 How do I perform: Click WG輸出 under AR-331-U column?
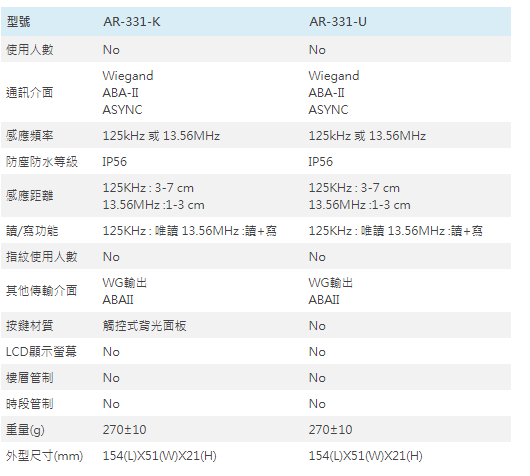[331, 283]
